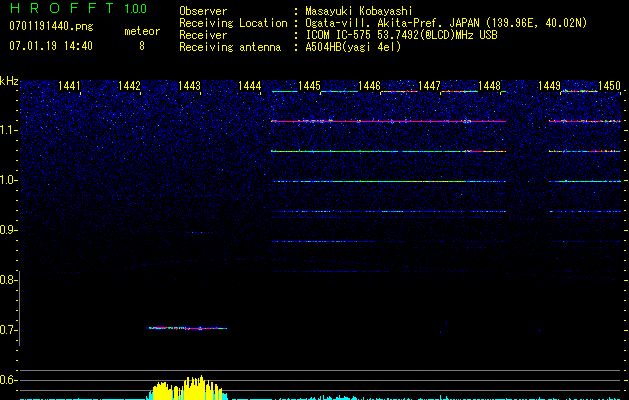The height and width of the screenshot is (400, 629).
Task: Click the Receiving antenna label
Action: pos(230,47)
